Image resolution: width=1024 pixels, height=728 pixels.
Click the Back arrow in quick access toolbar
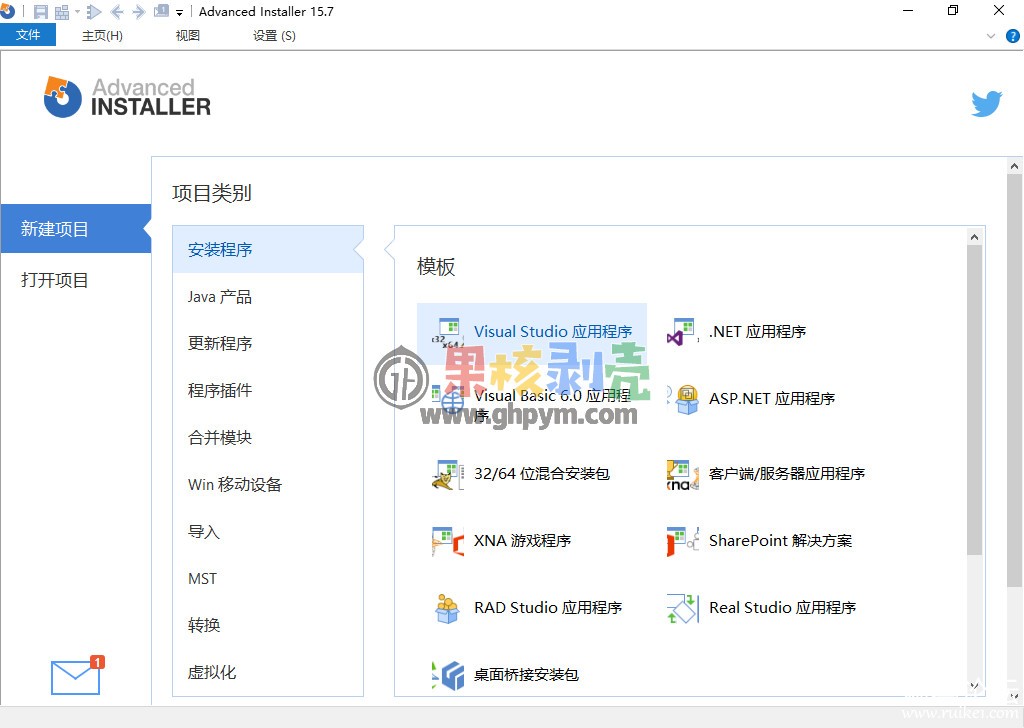tap(118, 12)
